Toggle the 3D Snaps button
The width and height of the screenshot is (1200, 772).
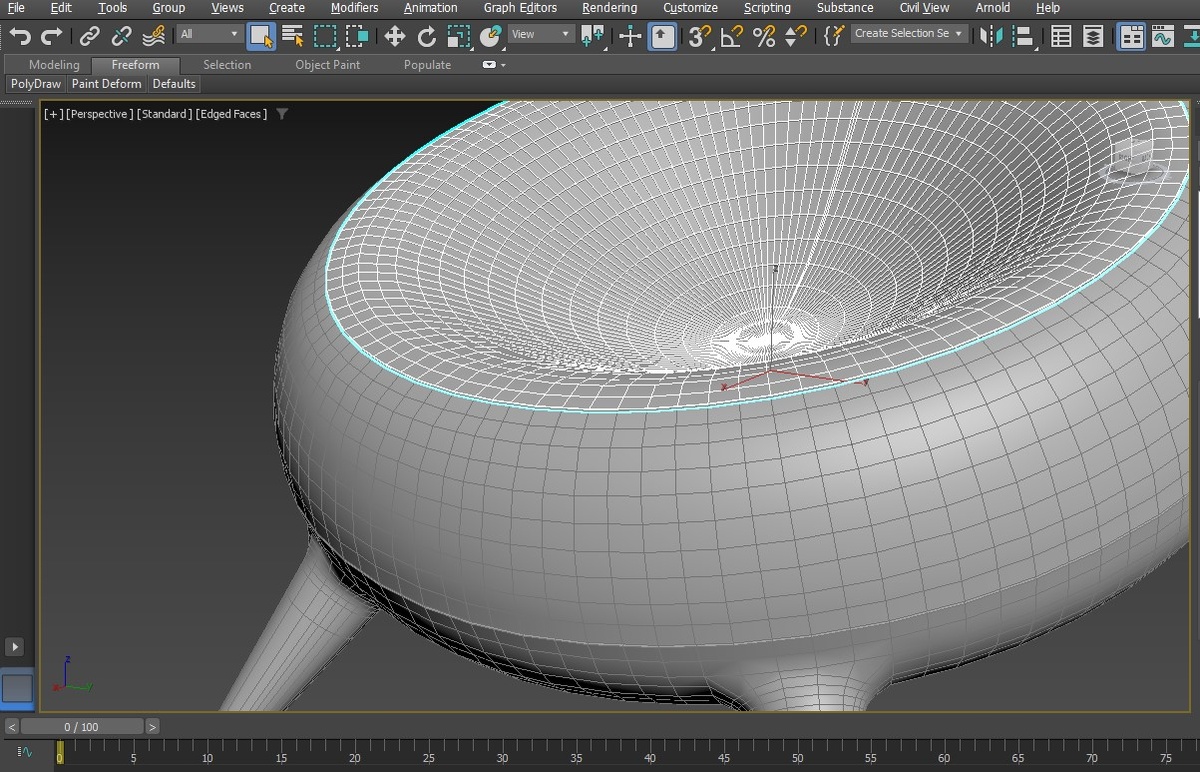699,37
